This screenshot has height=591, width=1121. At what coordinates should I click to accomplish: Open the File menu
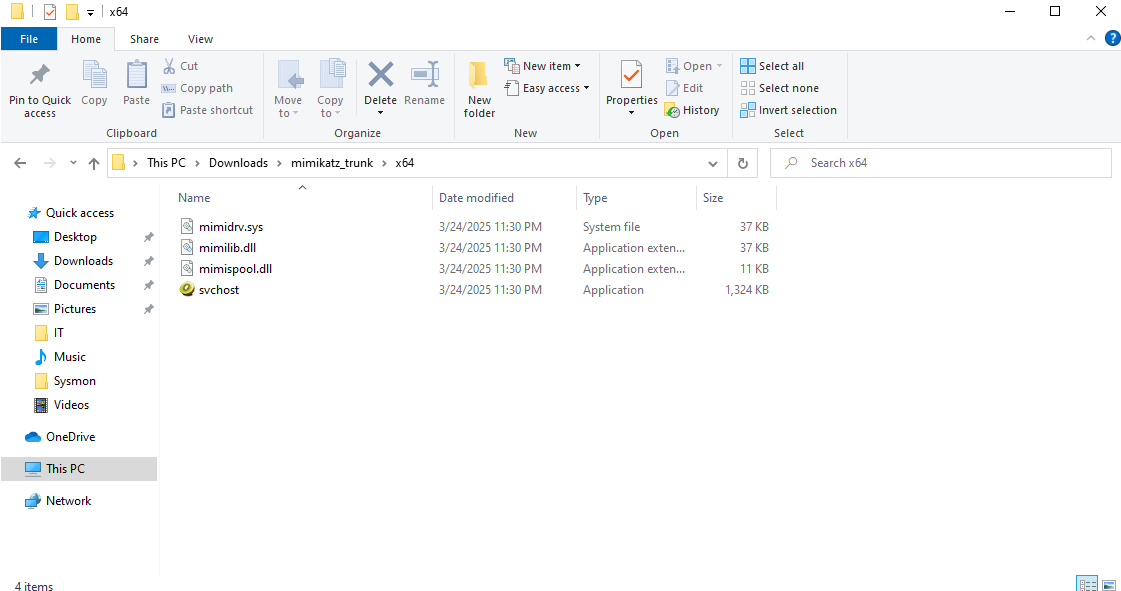[29, 39]
